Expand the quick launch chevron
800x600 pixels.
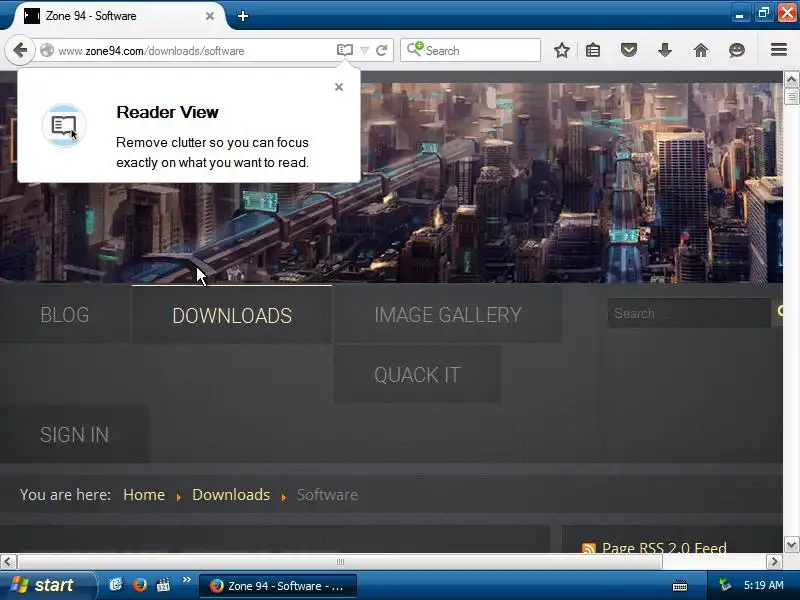click(186, 580)
